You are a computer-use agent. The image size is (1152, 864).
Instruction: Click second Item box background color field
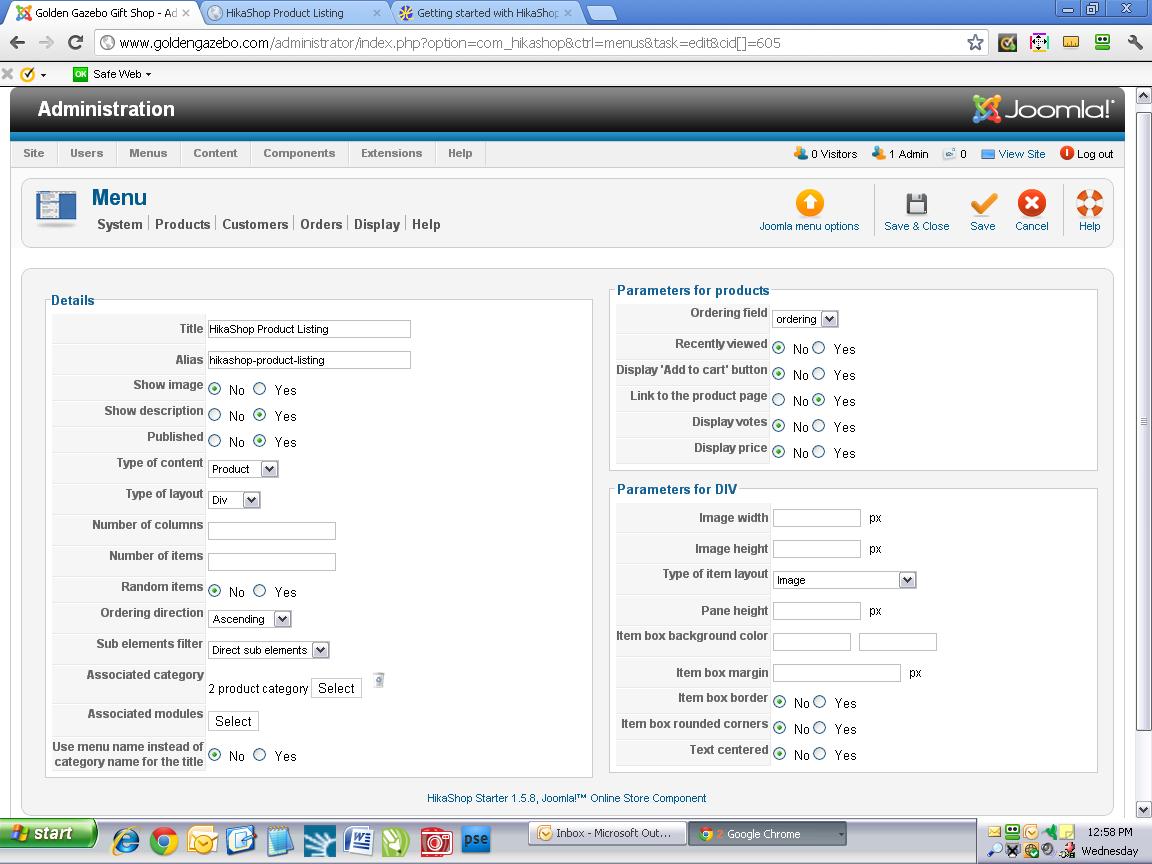[898, 641]
